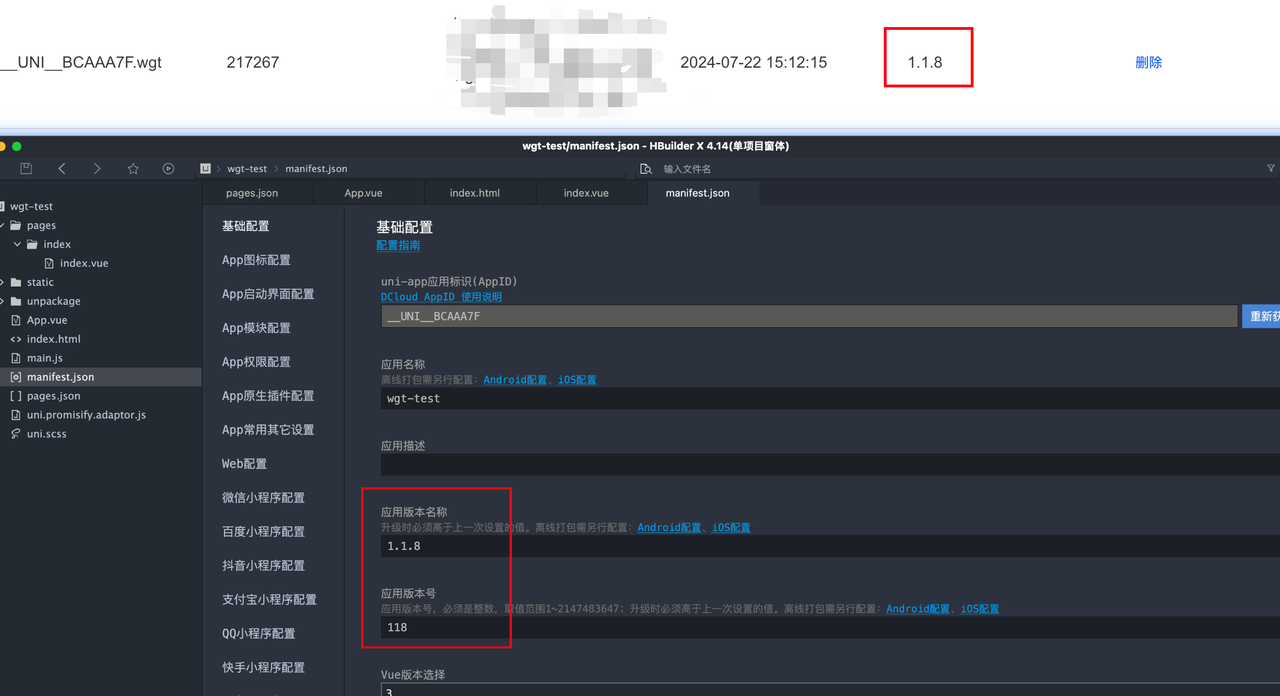Collapse the index folder in file tree
Image resolution: width=1280 pixels, height=696 pixels.
(17, 244)
